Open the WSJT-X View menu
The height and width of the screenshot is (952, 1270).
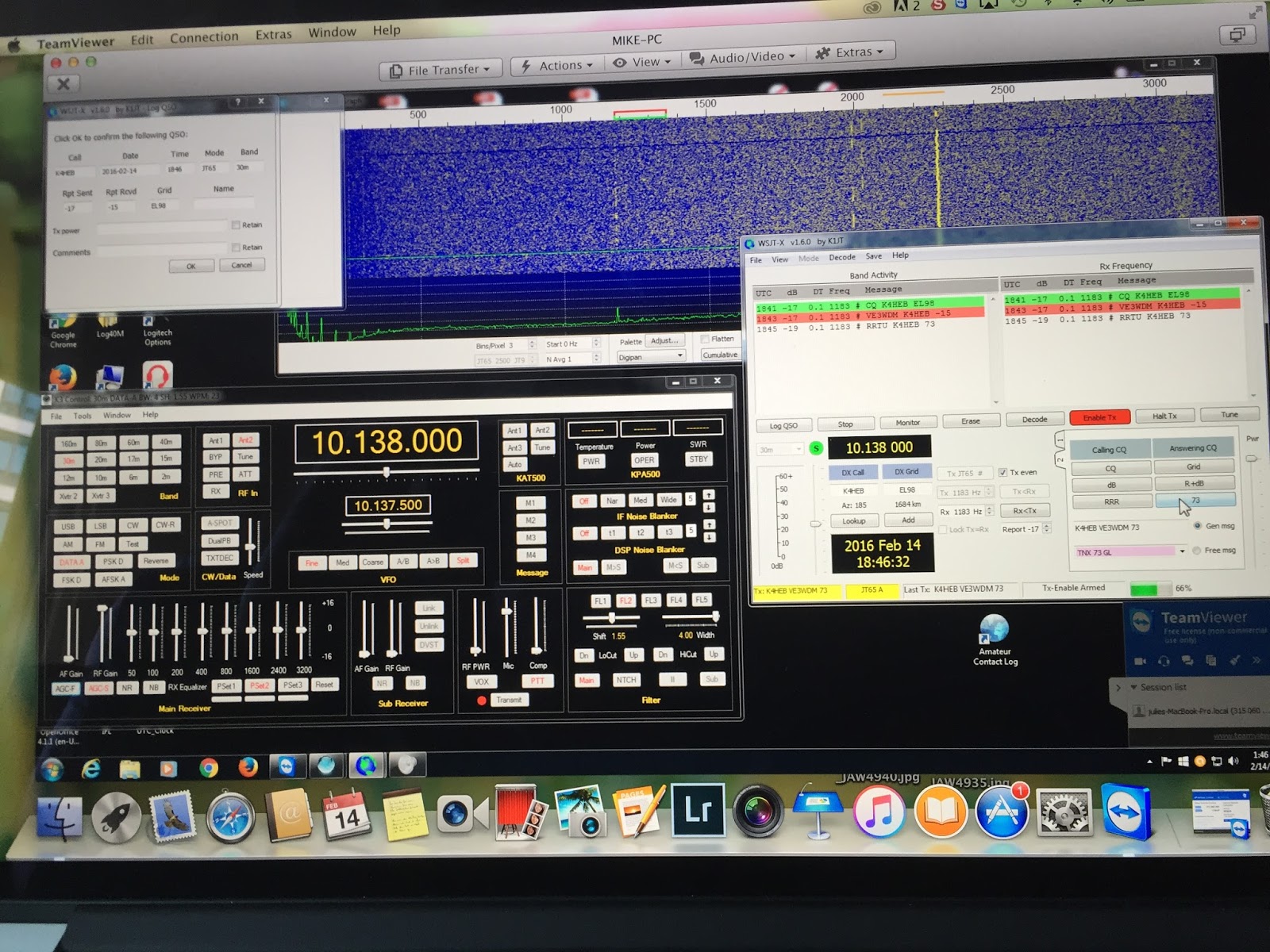click(780, 259)
